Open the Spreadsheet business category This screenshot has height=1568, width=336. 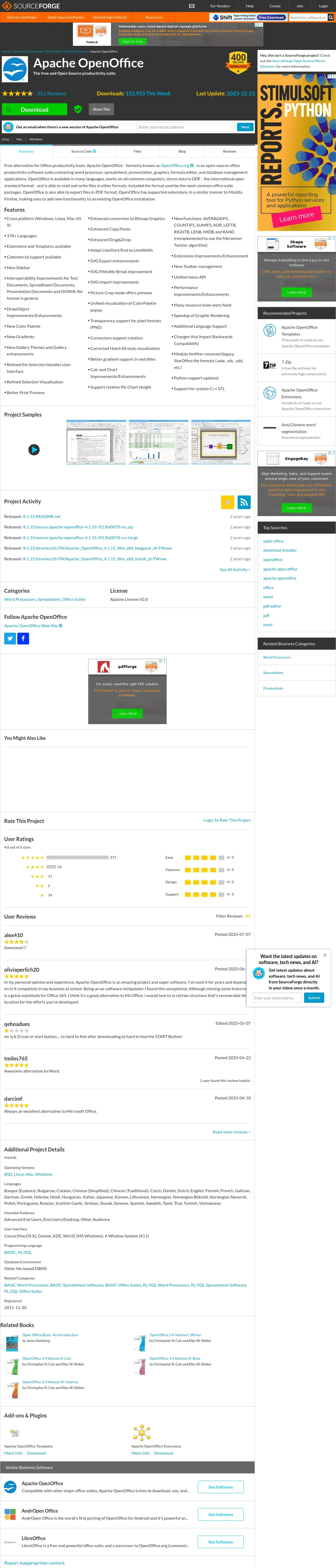[x=273, y=673]
